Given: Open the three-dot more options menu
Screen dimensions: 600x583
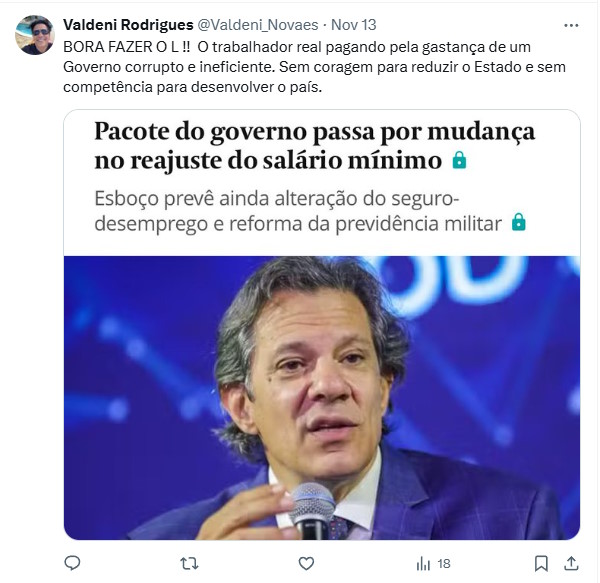Looking at the screenshot, I should 571,26.
